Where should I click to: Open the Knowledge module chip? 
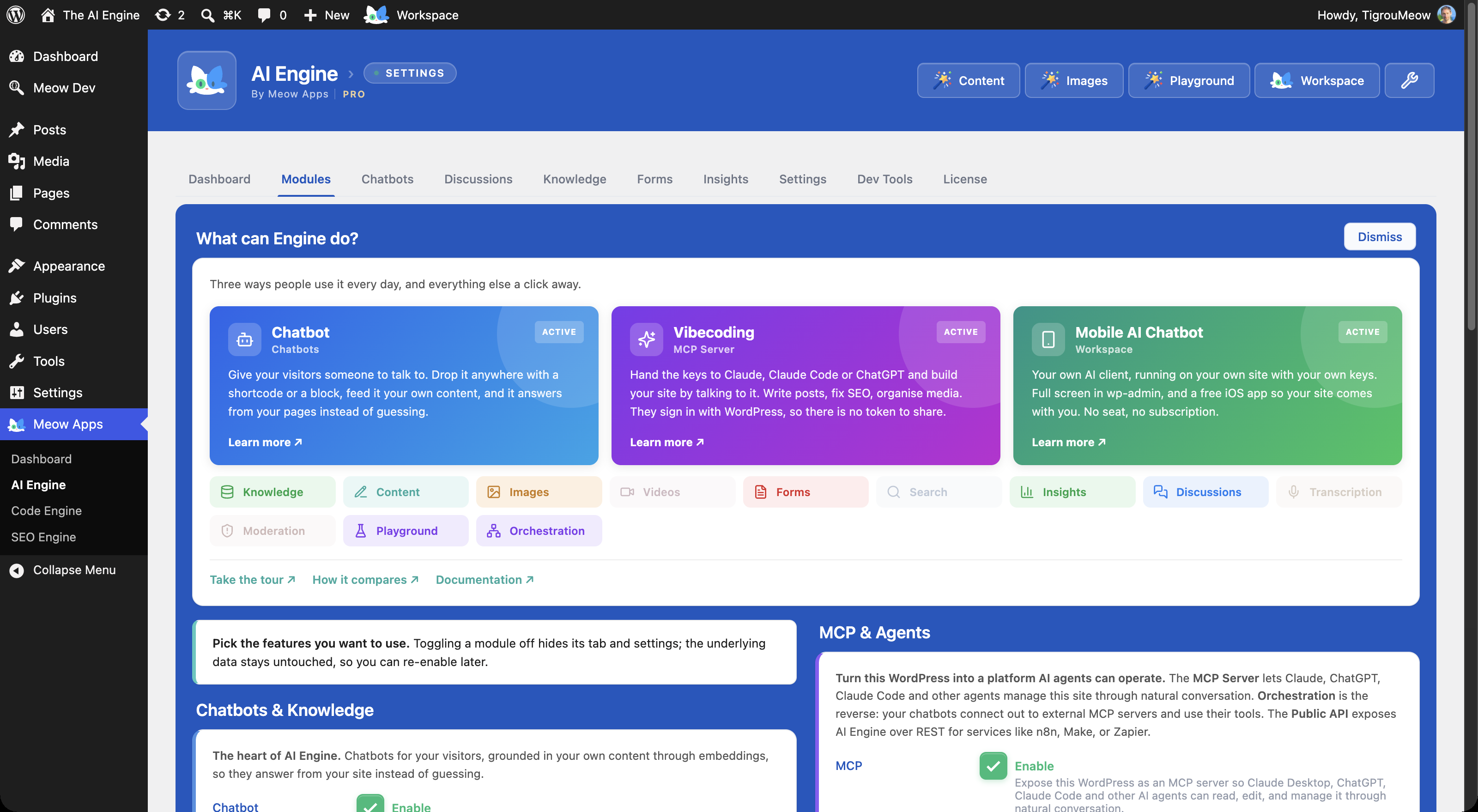[x=273, y=492]
